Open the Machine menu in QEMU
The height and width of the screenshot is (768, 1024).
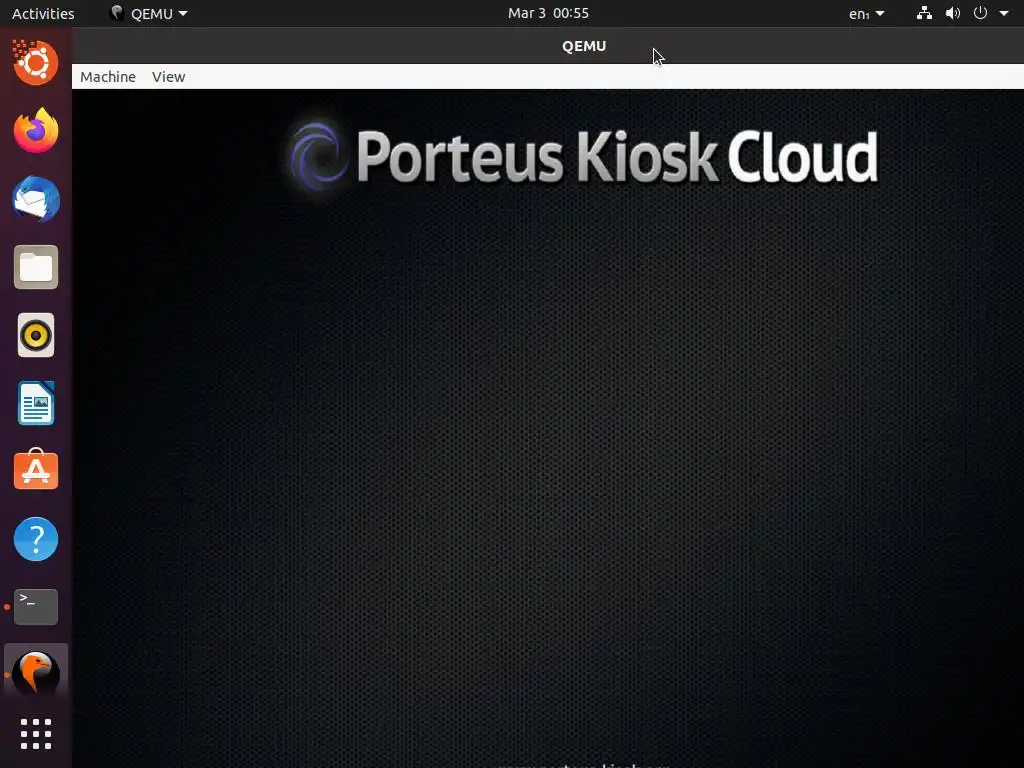(x=108, y=77)
